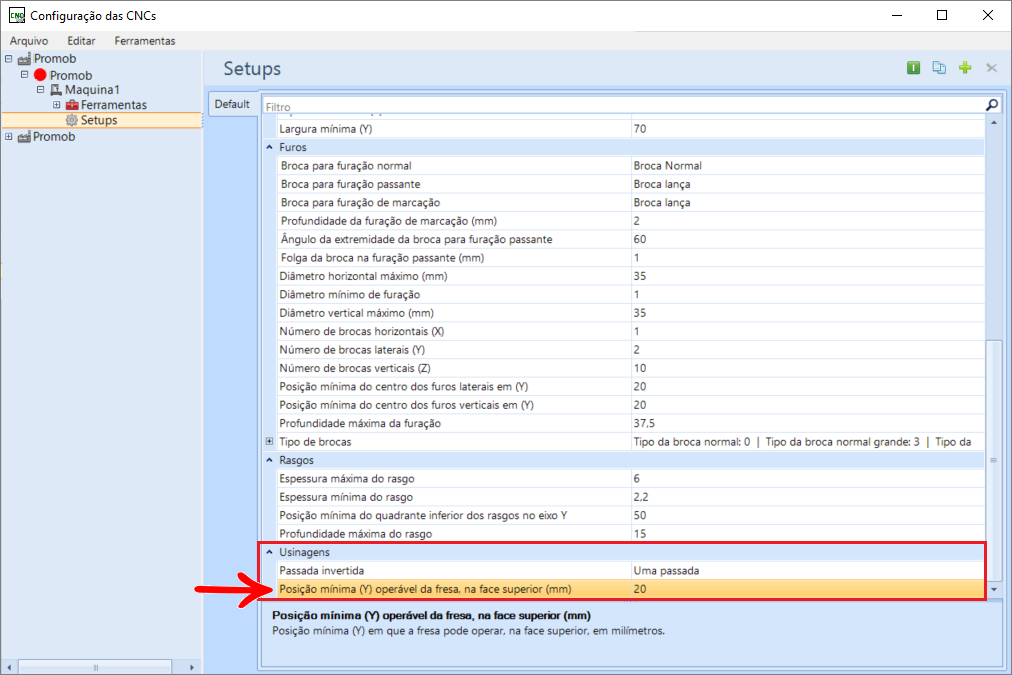
Task: Click the gray X delete setup icon
Action: 991,68
